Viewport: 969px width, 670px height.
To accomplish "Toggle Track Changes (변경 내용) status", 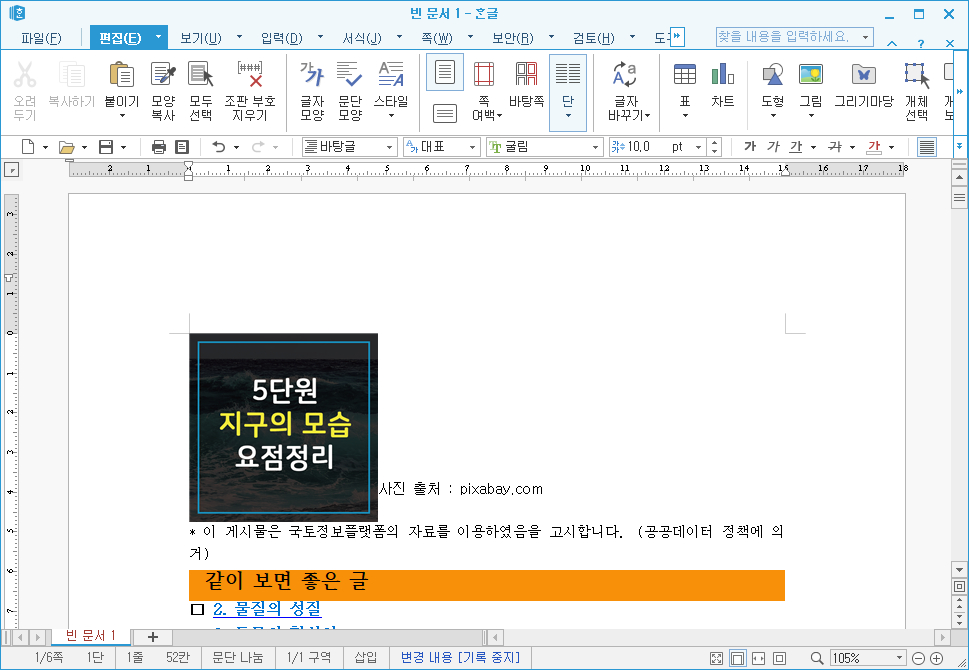I will click(x=460, y=657).
